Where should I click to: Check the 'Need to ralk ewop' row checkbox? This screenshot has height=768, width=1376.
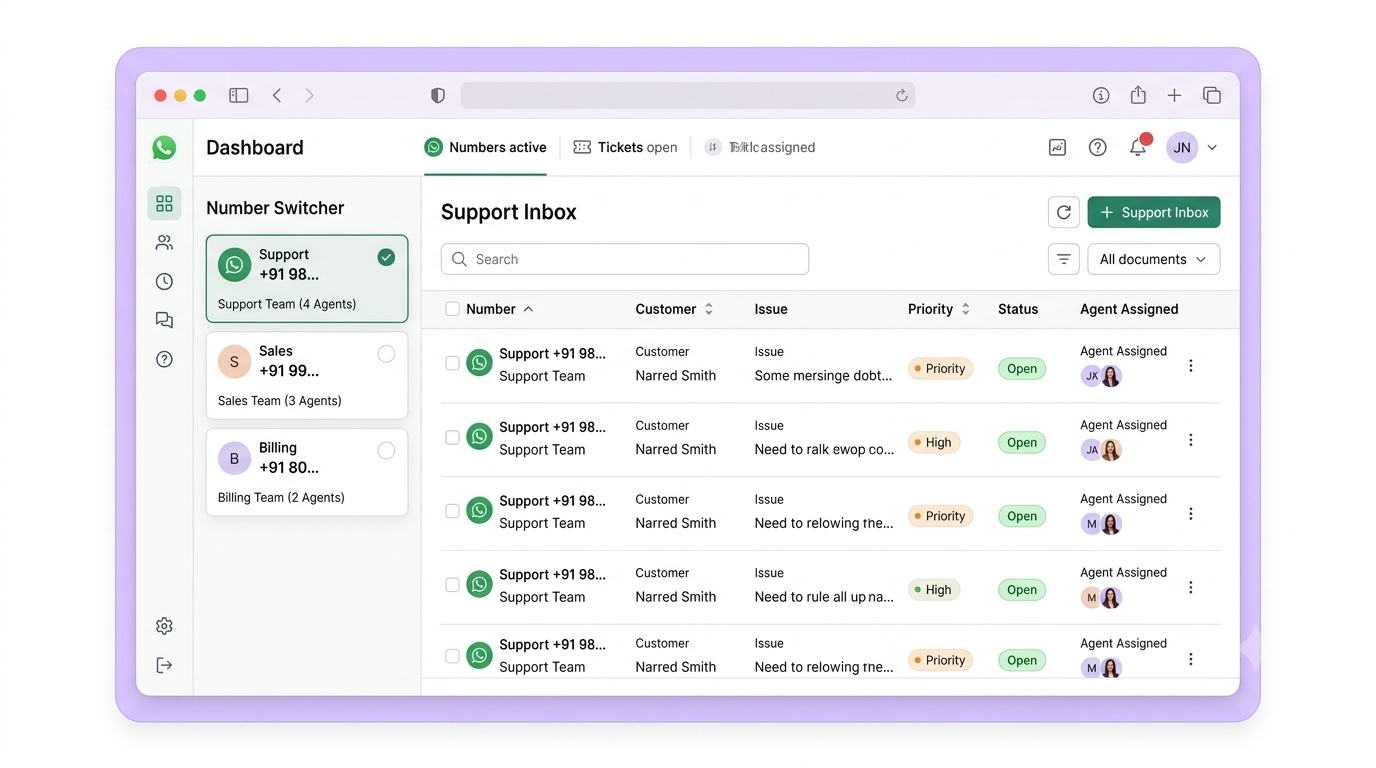452,437
